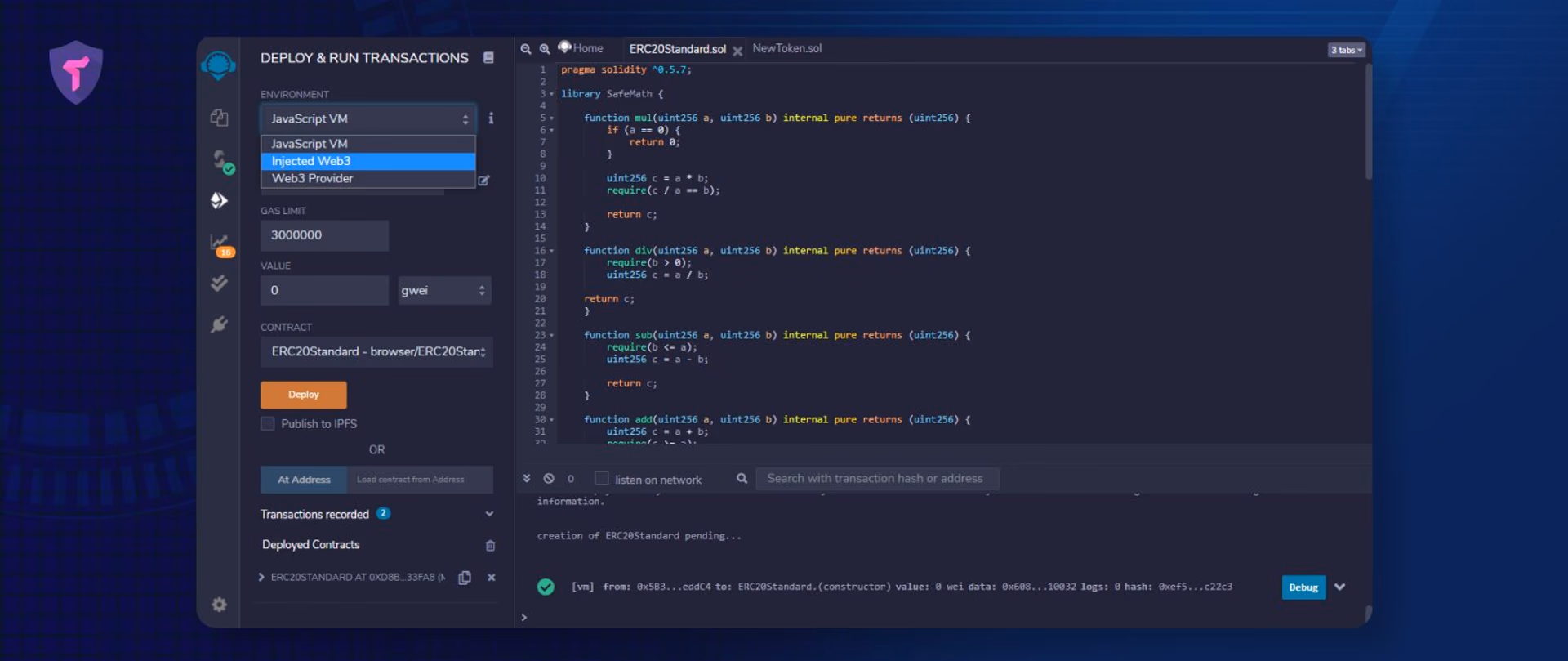Open the Analysis plugin with badge

click(x=220, y=244)
